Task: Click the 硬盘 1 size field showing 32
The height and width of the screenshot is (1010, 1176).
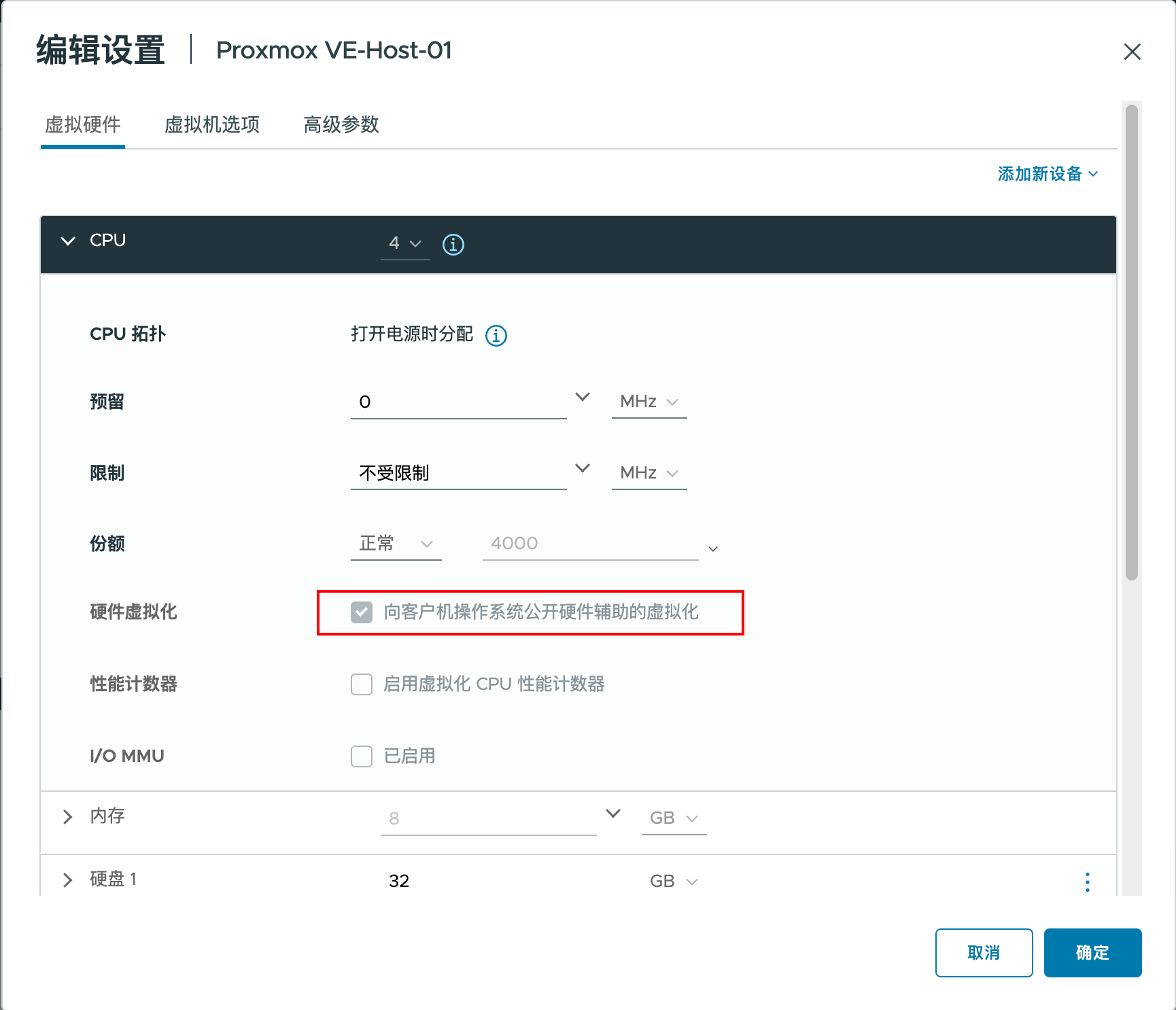Action: [x=488, y=882]
